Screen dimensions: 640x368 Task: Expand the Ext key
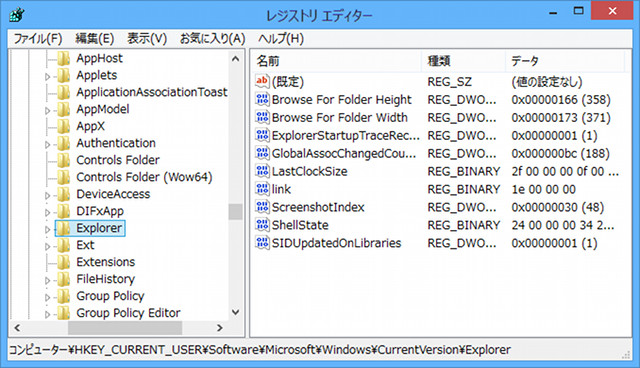point(47,246)
